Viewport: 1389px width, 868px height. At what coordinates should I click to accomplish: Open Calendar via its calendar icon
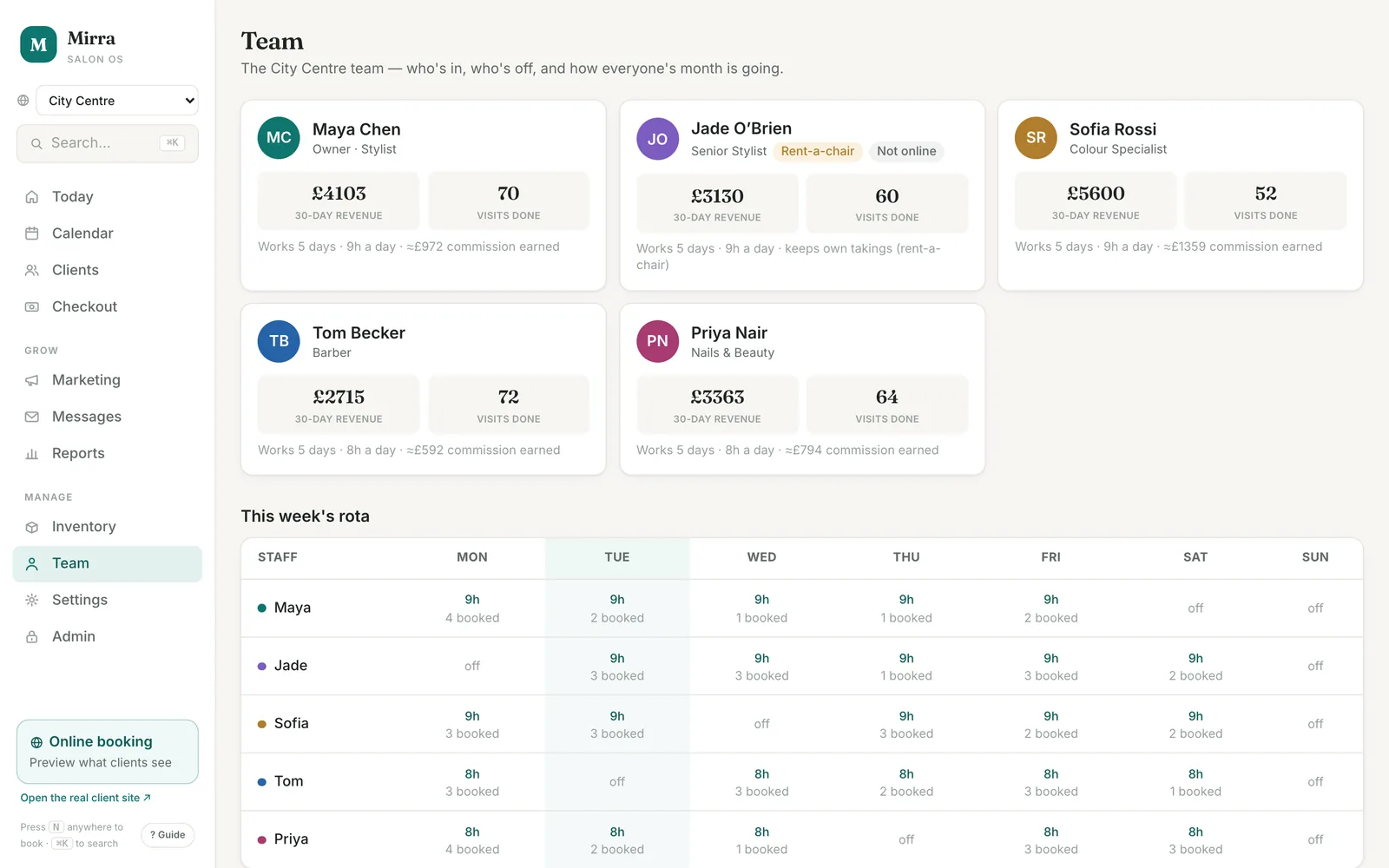point(32,233)
